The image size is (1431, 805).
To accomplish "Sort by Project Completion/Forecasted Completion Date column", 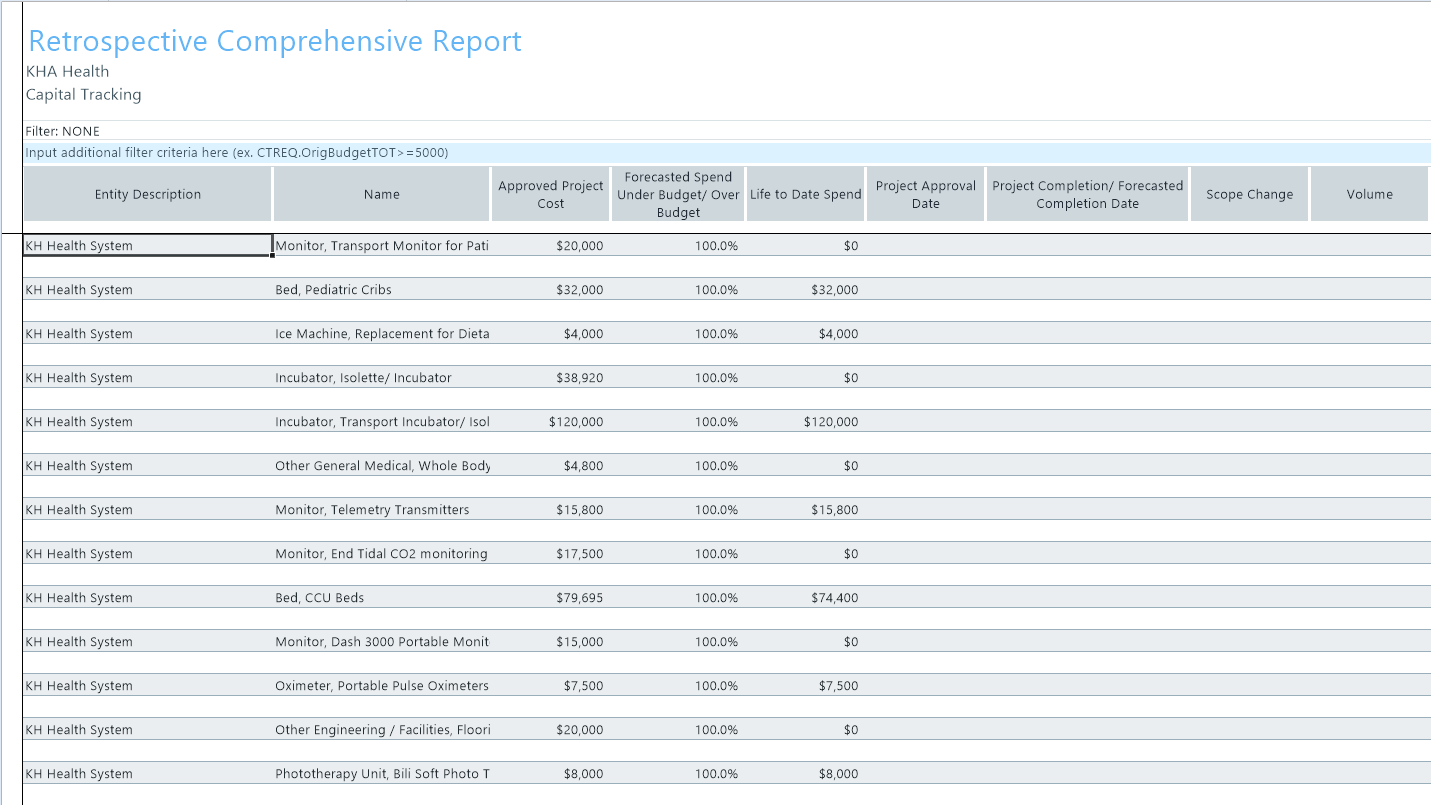I will 1087,193.
